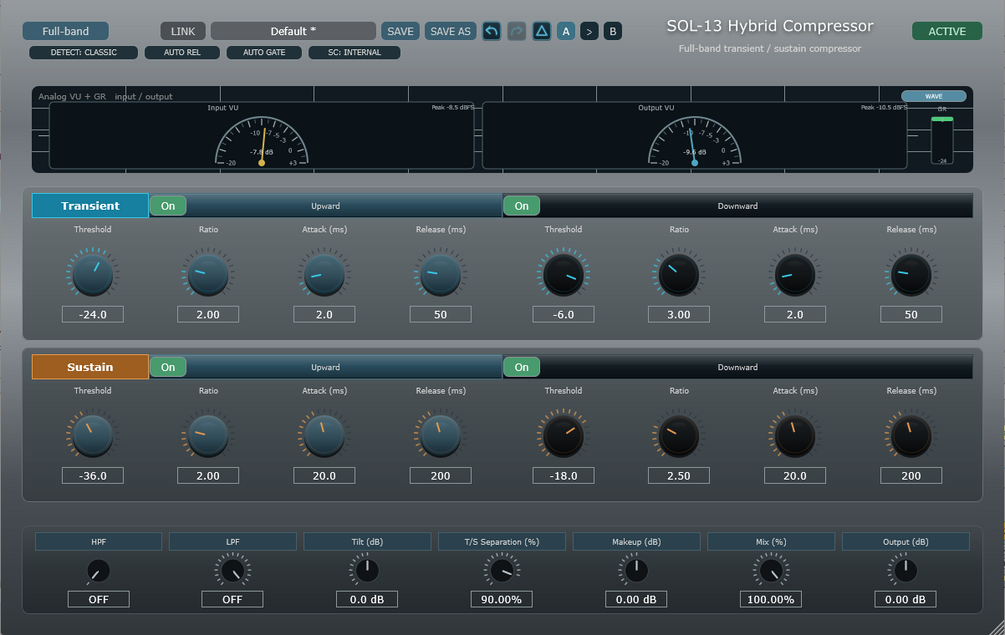Screen dimensions: 1005x635
Task: Toggle the WAVE display button
Action: (934, 96)
